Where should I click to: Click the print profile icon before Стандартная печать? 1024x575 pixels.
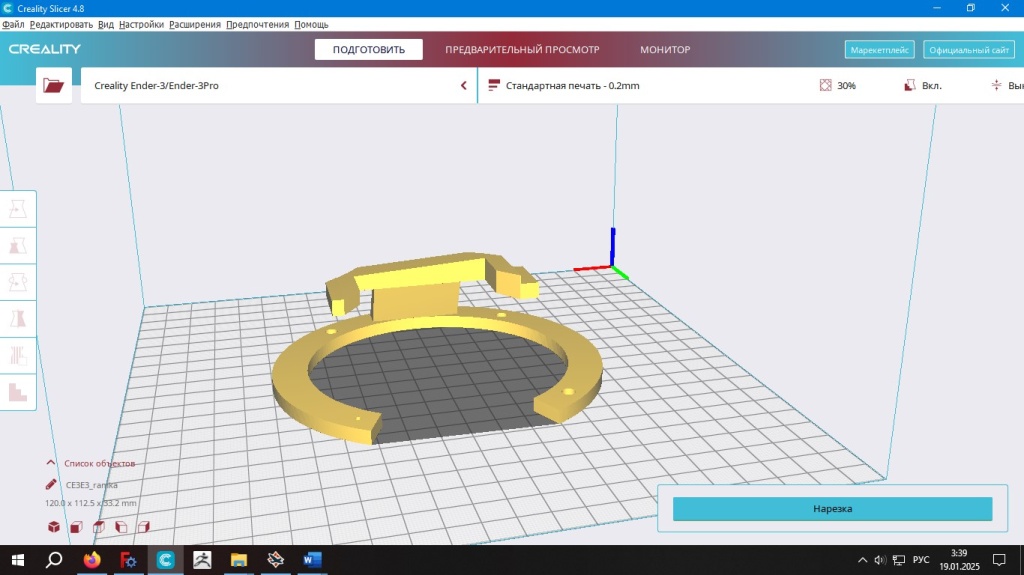point(494,85)
